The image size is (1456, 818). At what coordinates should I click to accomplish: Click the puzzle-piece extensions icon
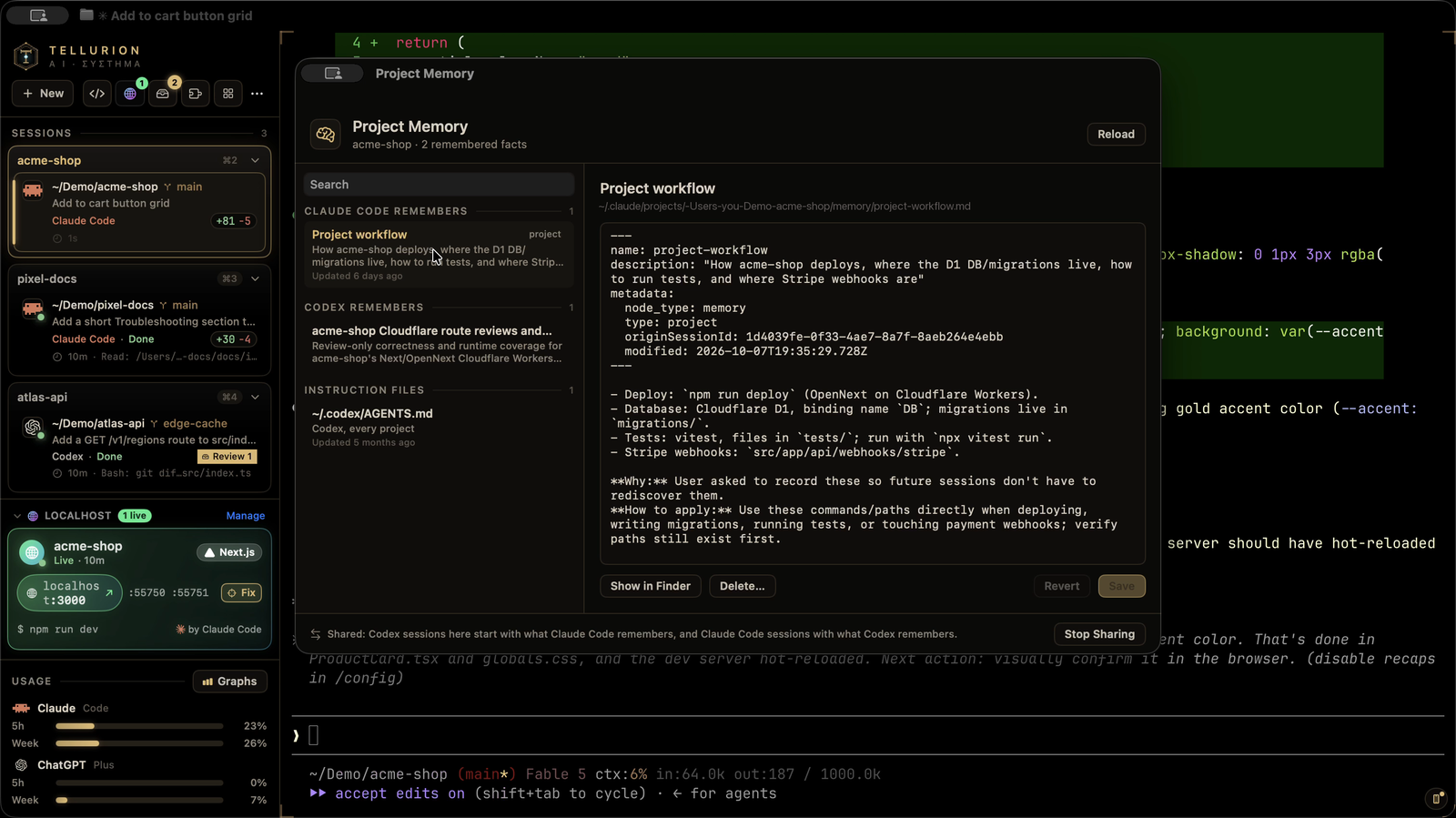point(196,94)
